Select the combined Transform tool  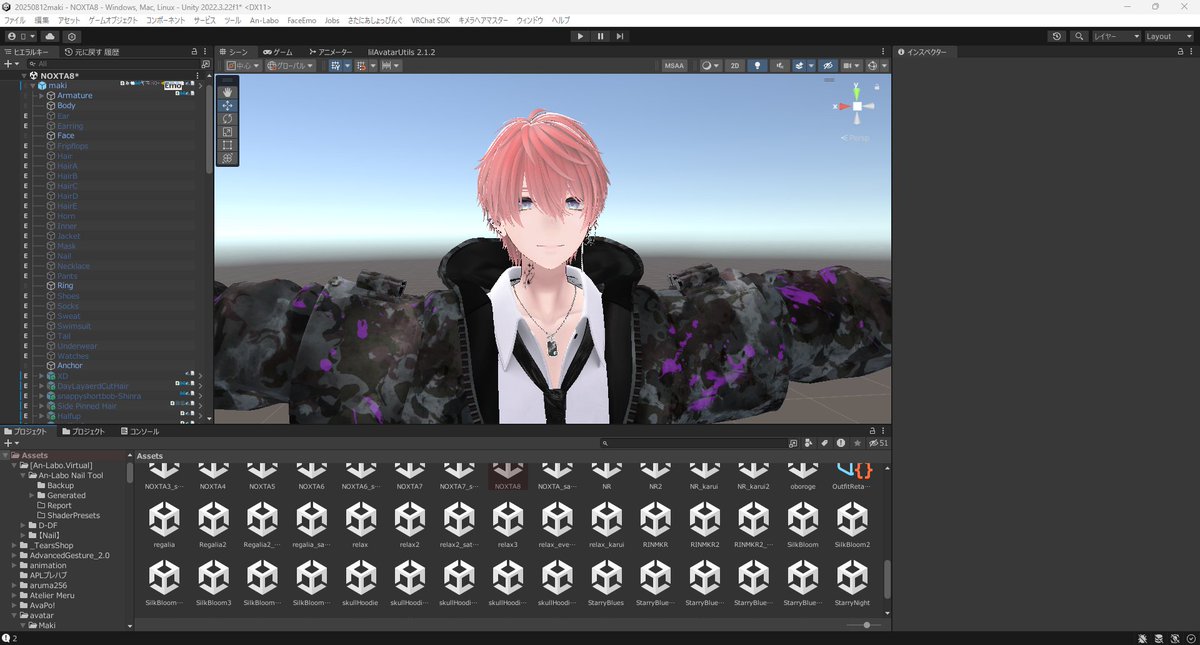click(227, 158)
